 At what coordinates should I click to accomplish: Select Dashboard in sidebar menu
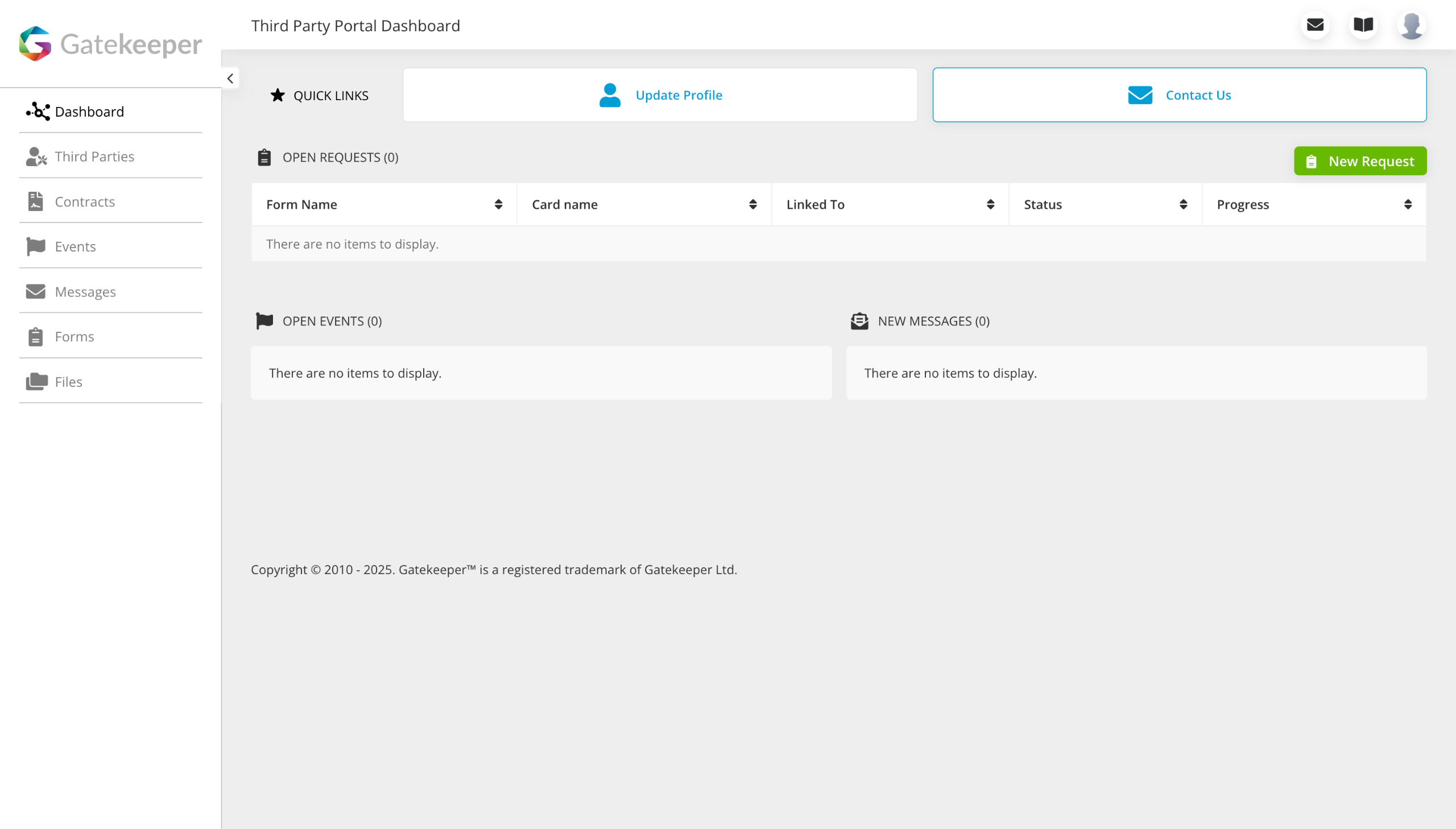[x=89, y=112]
